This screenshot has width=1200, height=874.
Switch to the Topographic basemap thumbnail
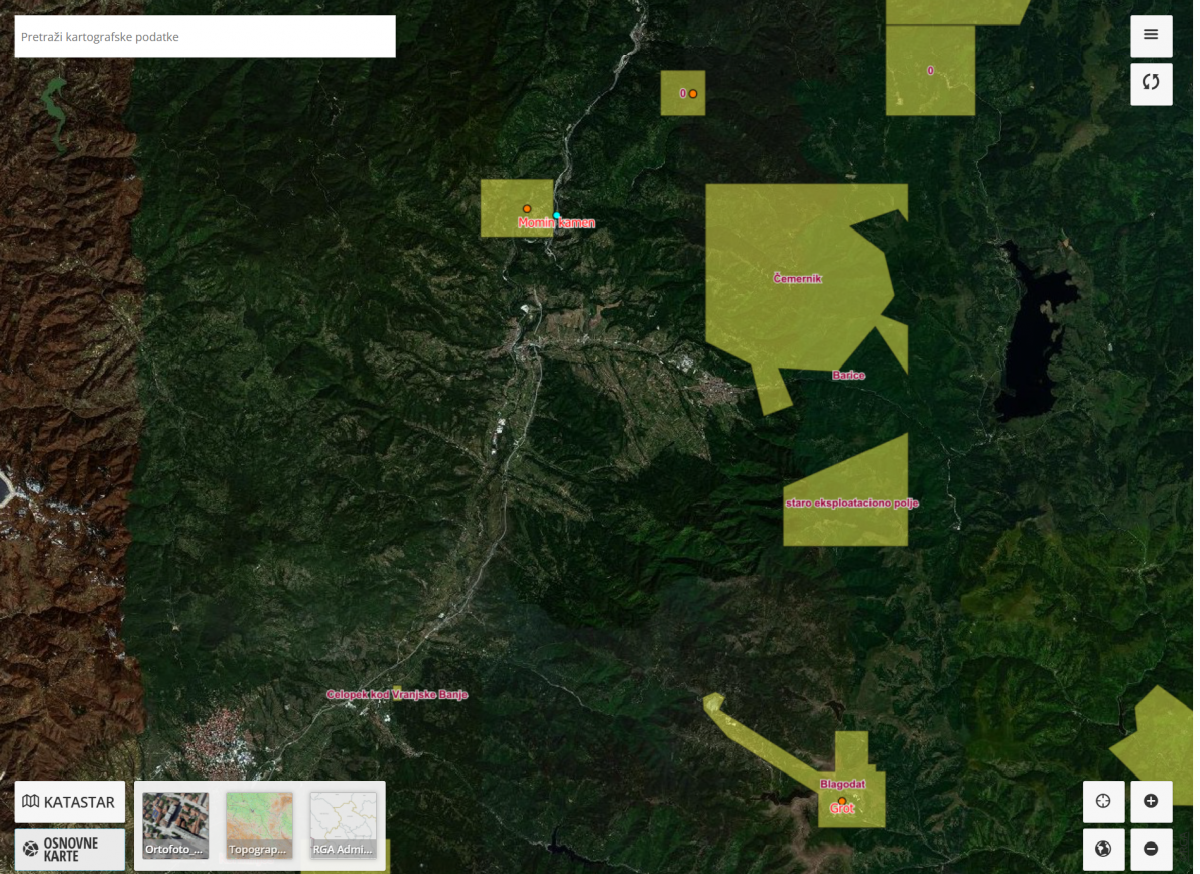(x=259, y=825)
